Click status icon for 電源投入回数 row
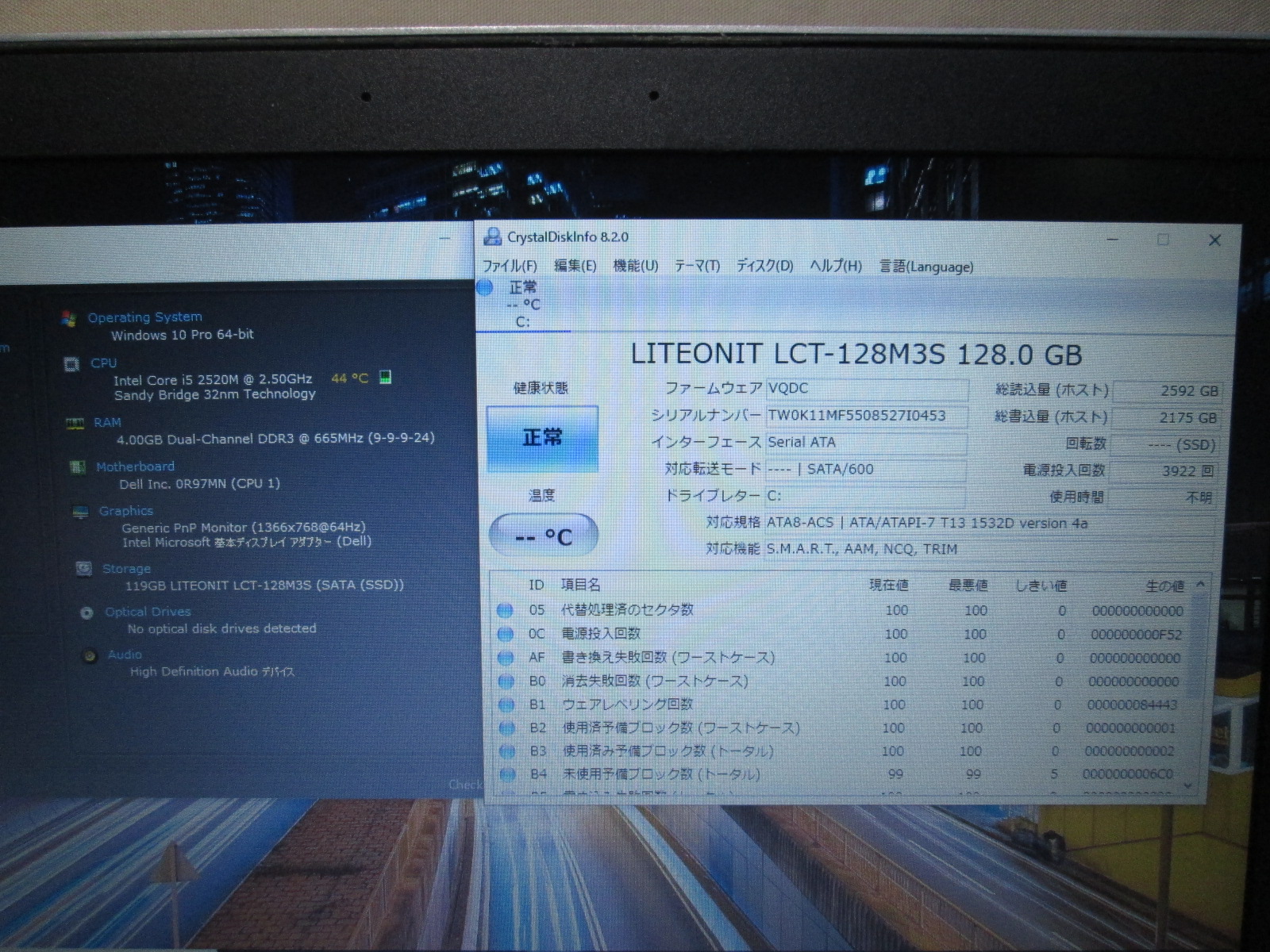Screen dimensions: 1270x952 tap(505, 634)
